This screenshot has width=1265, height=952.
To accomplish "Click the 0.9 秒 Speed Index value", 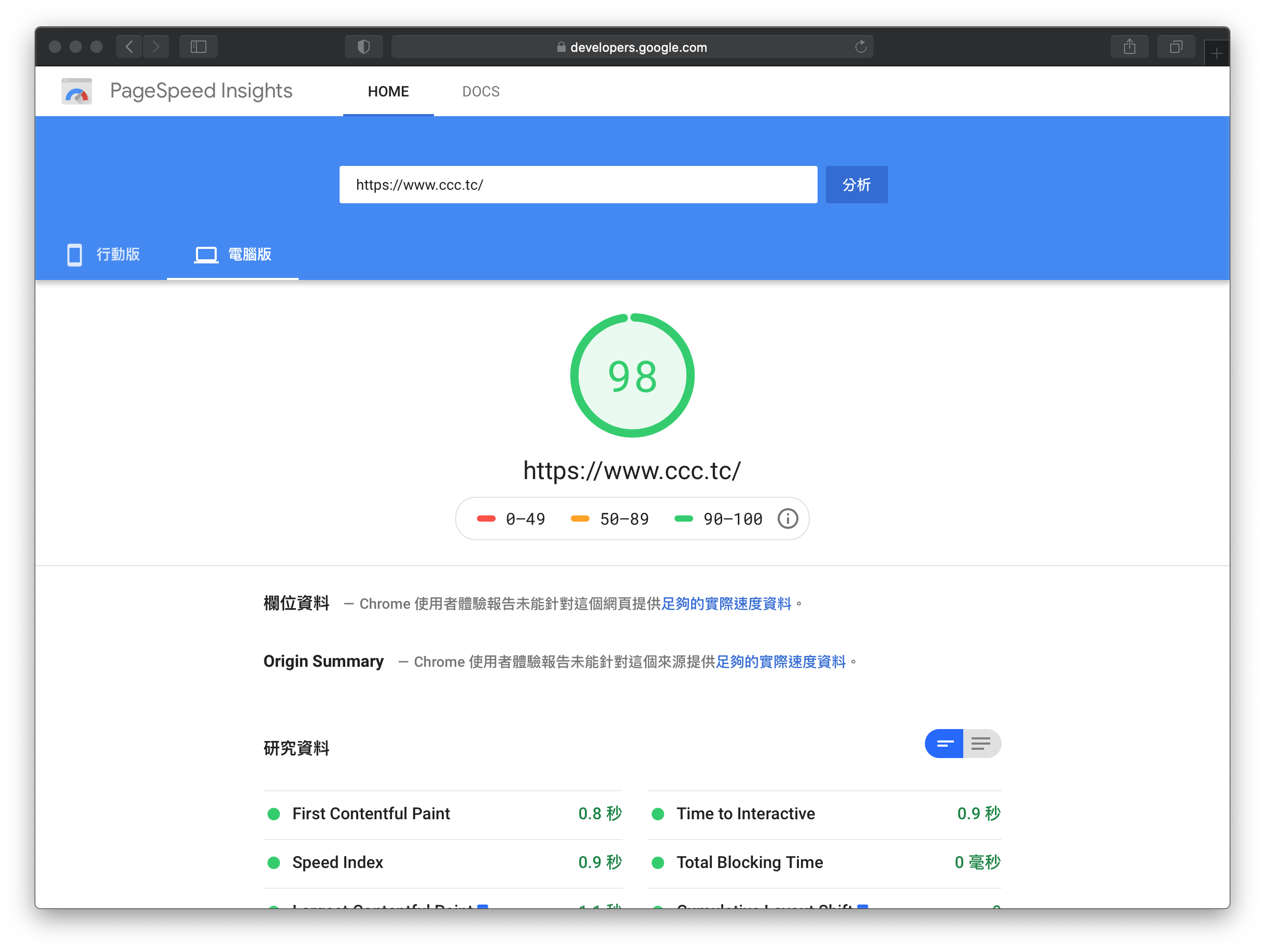I will click(x=600, y=862).
